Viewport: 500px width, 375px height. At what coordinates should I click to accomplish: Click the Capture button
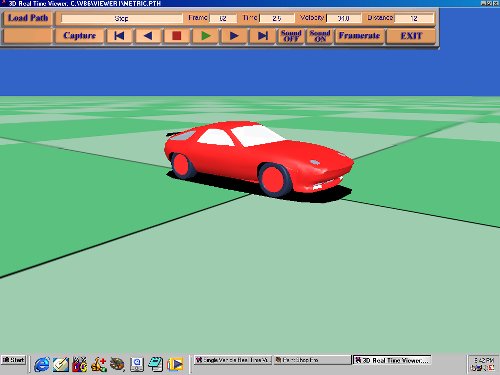tap(79, 36)
